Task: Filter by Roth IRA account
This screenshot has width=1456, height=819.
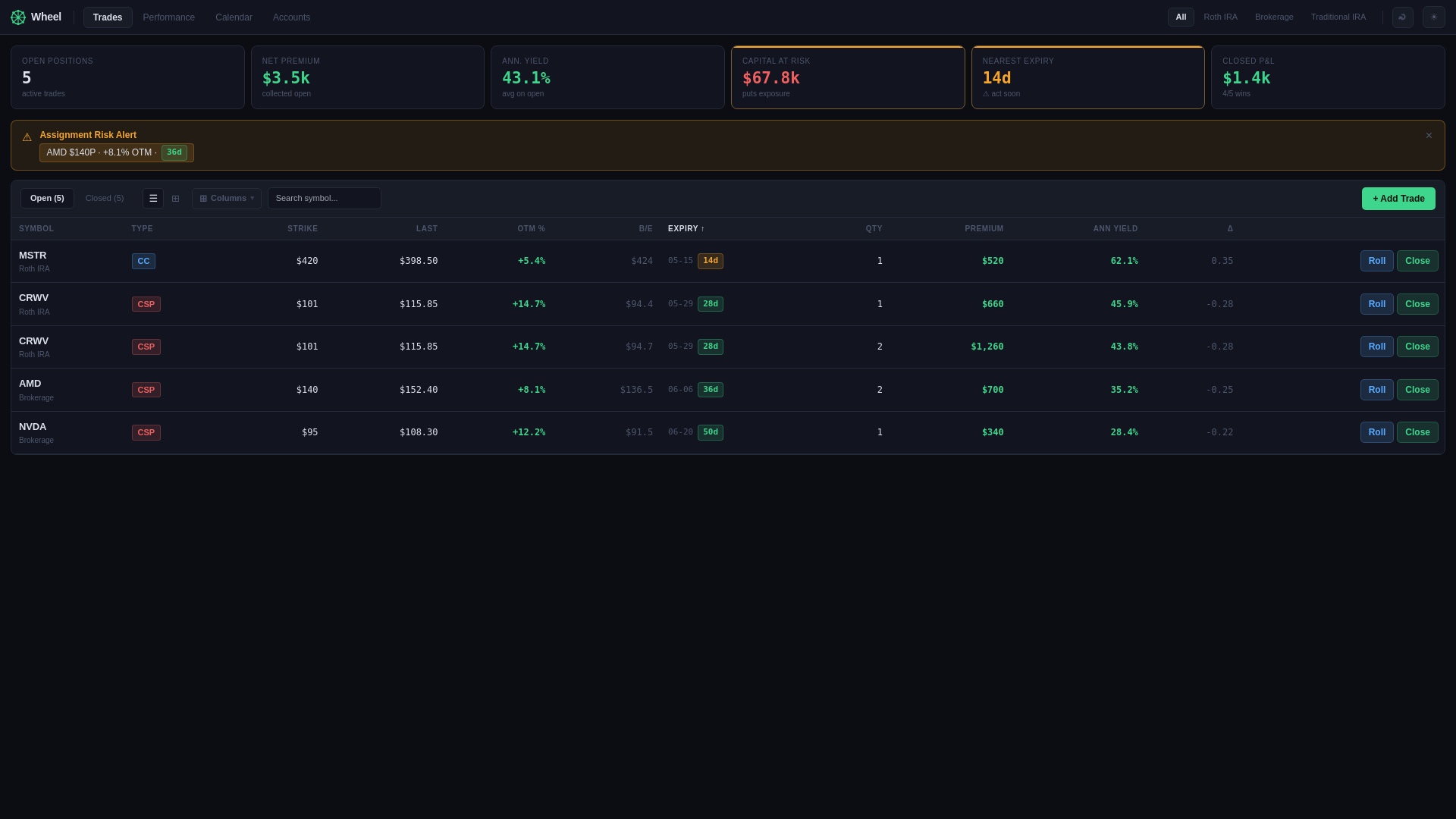Action: pyautogui.click(x=1220, y=17)
